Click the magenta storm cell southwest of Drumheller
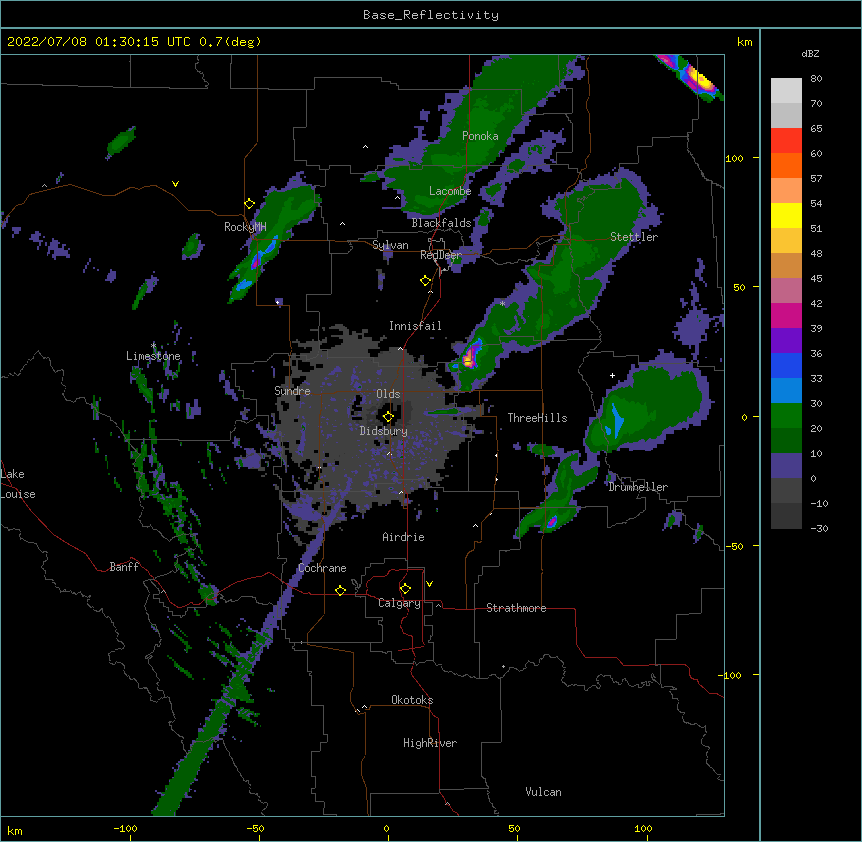Screen dimensions: 862x842 click(x=552, y=522)
